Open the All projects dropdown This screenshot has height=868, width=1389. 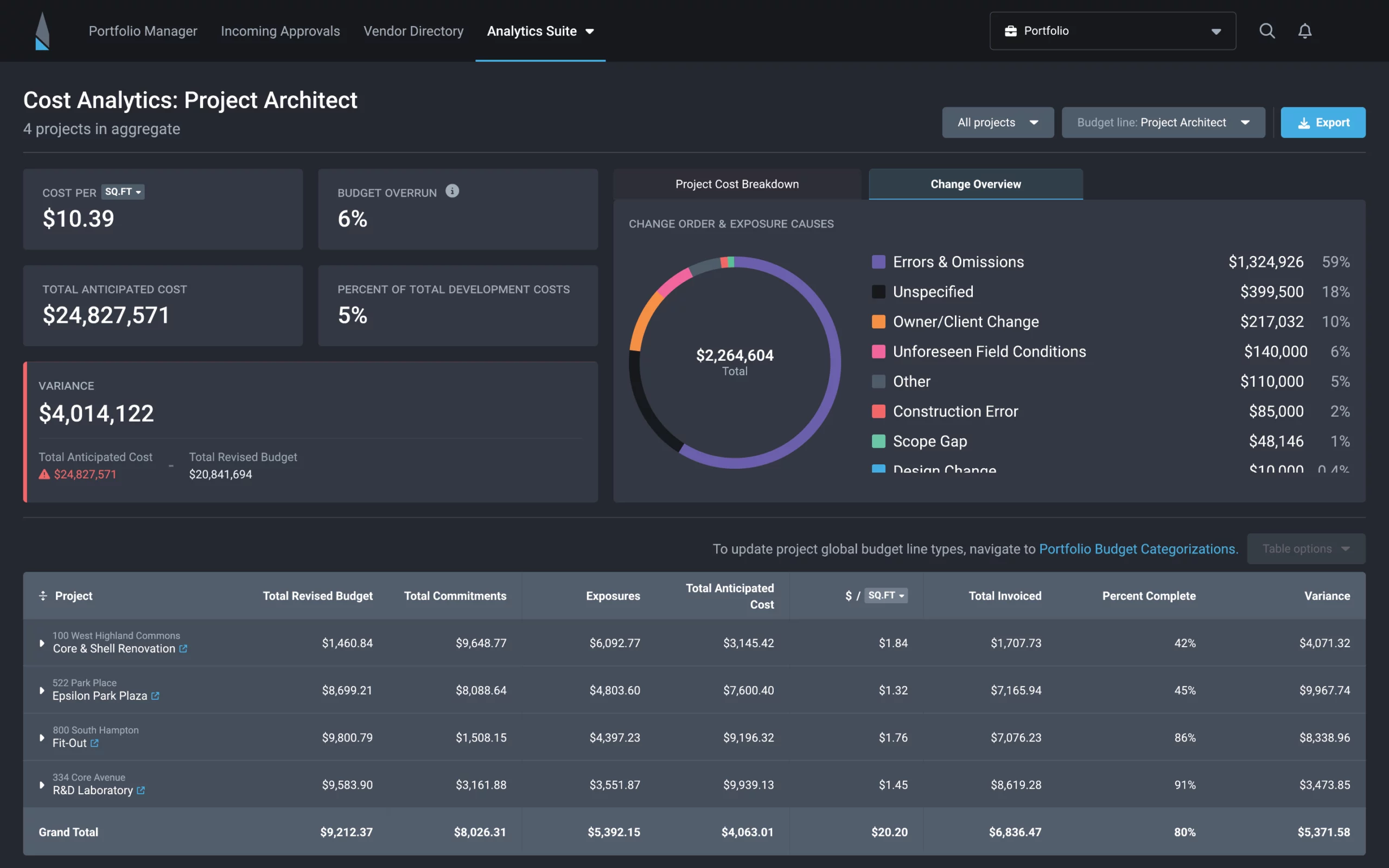(998, 122)
